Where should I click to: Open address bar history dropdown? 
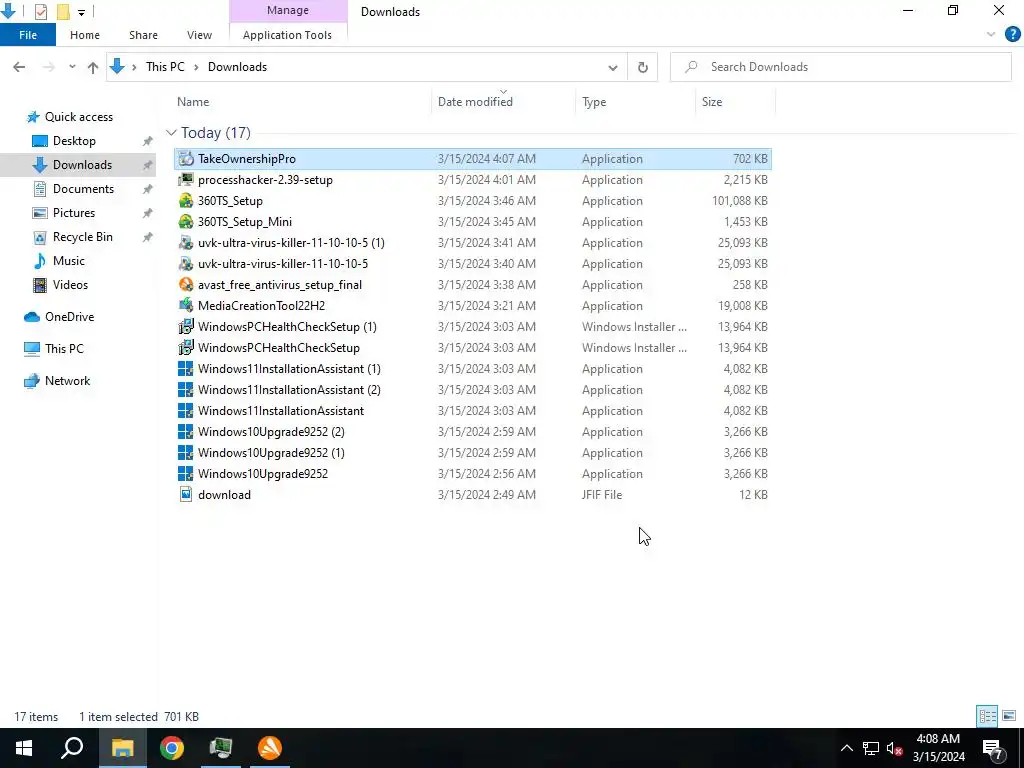coord(613,67)
